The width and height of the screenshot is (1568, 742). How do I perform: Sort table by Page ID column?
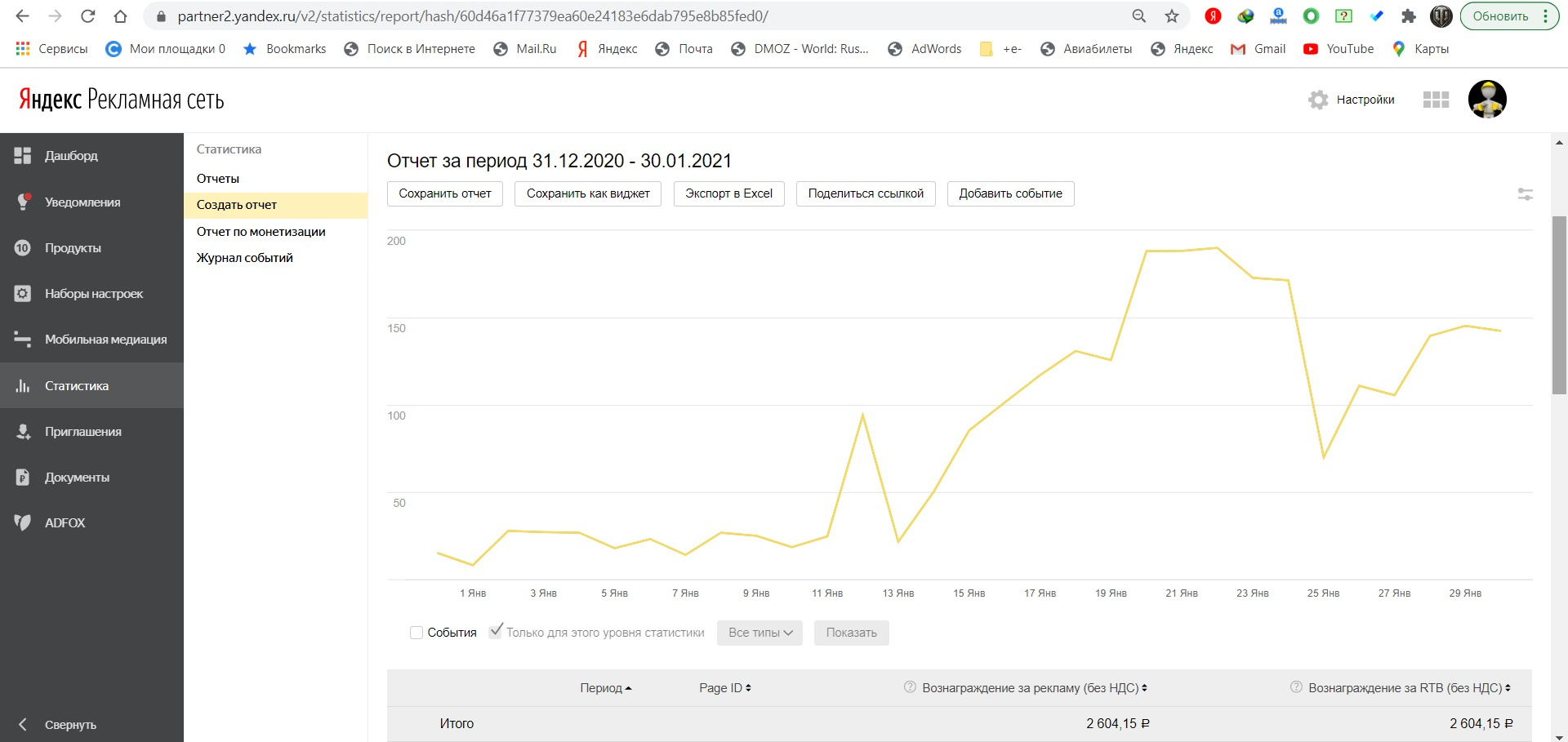(x=725, y=688)
